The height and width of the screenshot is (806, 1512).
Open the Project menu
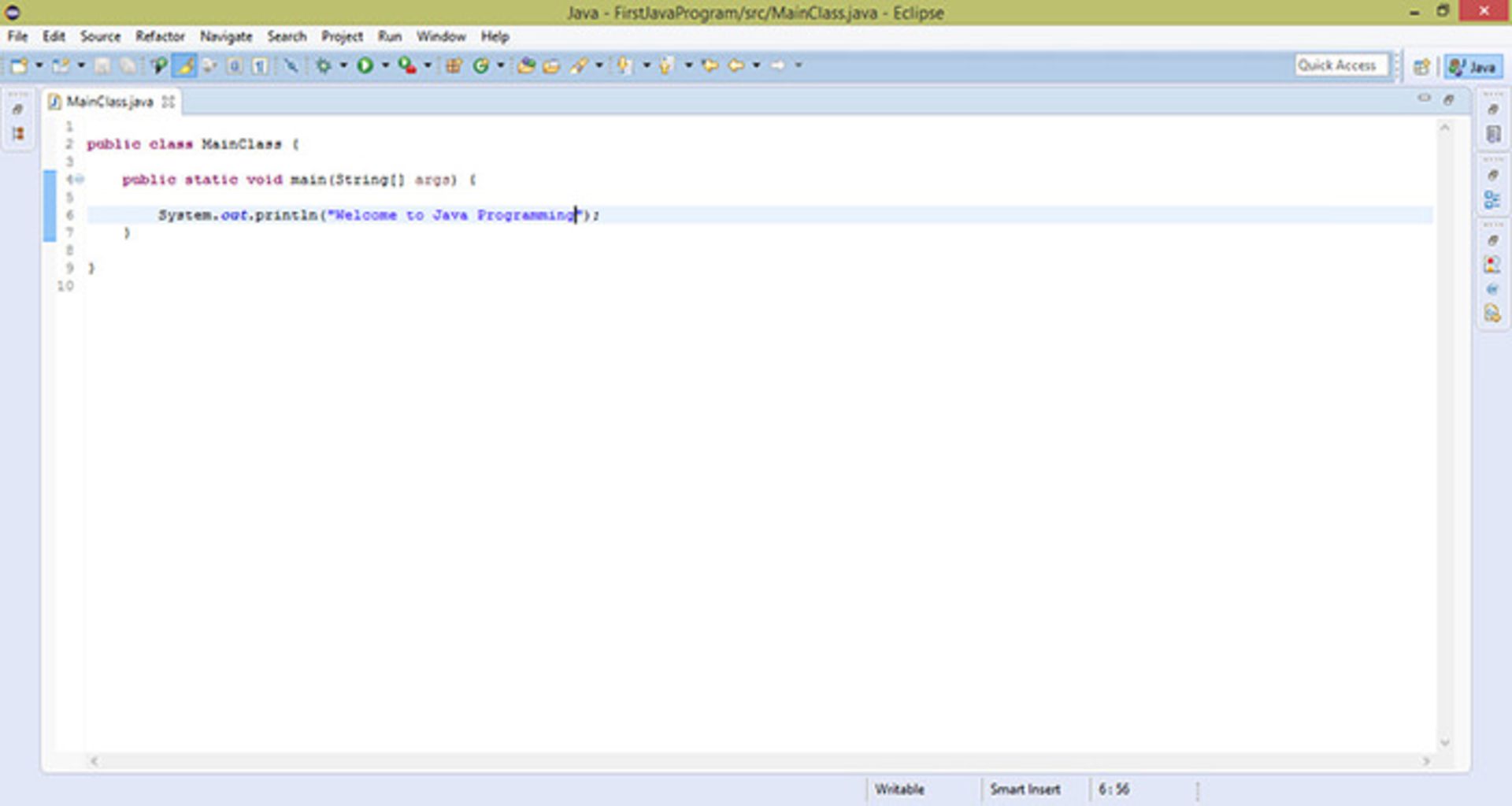[x=342, y=36]
